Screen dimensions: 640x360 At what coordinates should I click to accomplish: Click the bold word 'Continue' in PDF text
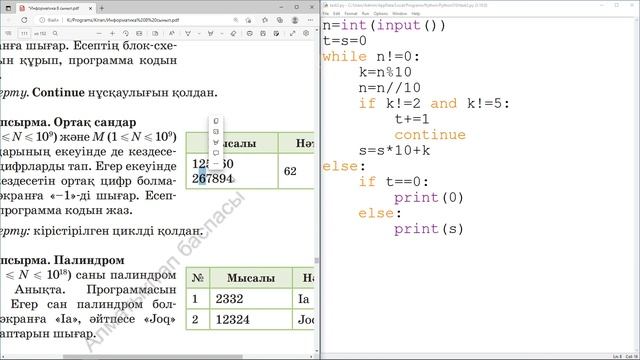(58, 93)
